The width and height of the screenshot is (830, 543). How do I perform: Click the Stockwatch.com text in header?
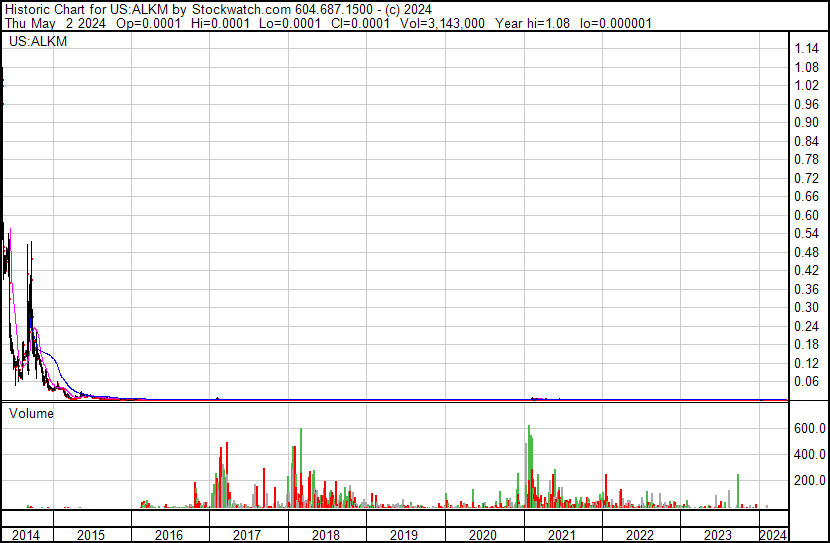tap(241, 10)
